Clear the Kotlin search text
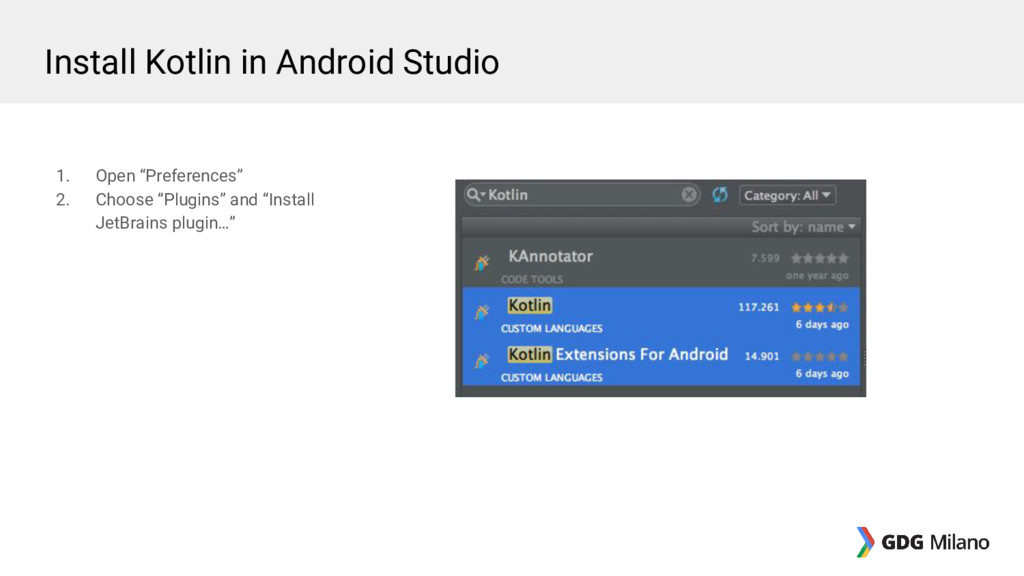 [x=688, y=195]
